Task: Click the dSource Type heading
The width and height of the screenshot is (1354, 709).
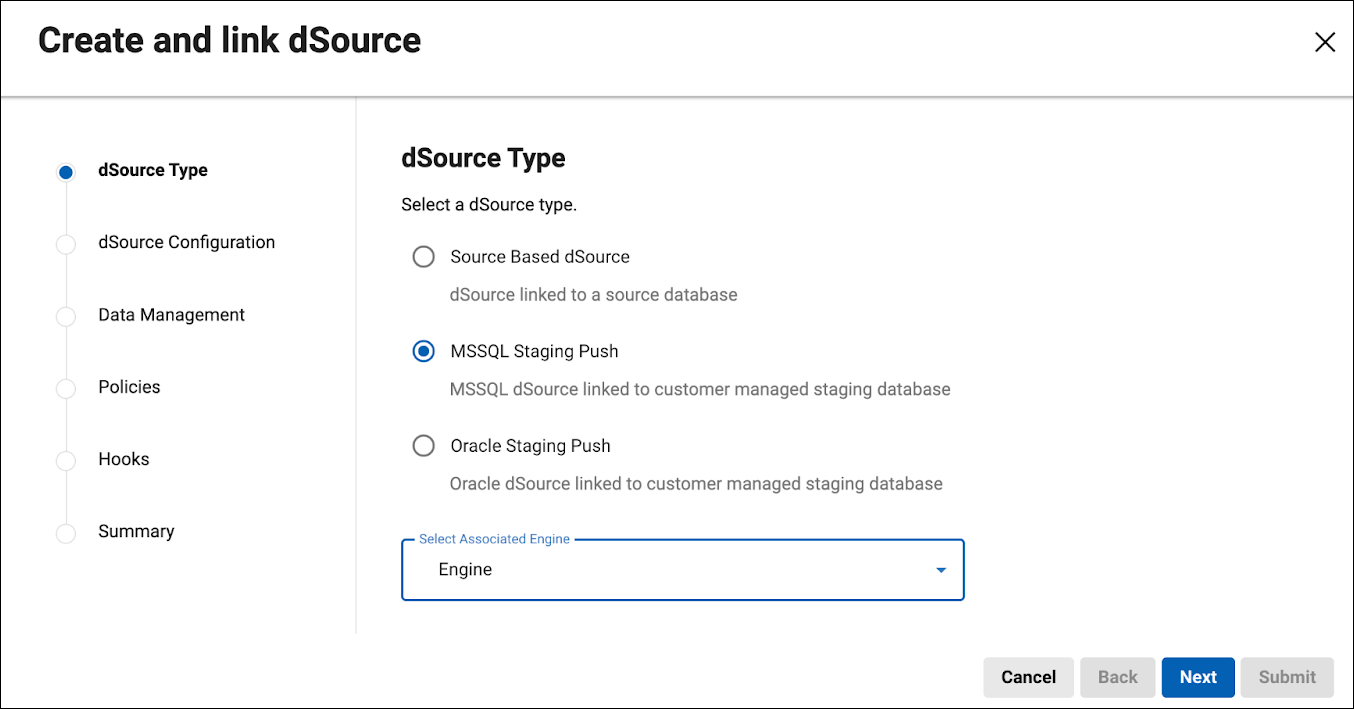Action: 483,158
